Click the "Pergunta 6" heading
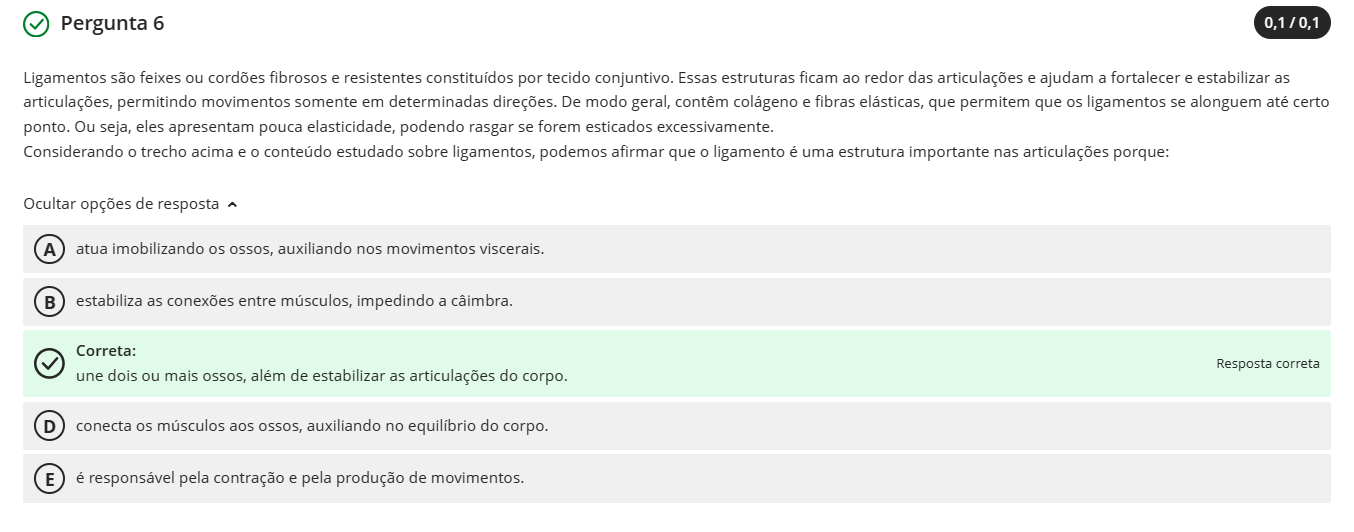 112,23
